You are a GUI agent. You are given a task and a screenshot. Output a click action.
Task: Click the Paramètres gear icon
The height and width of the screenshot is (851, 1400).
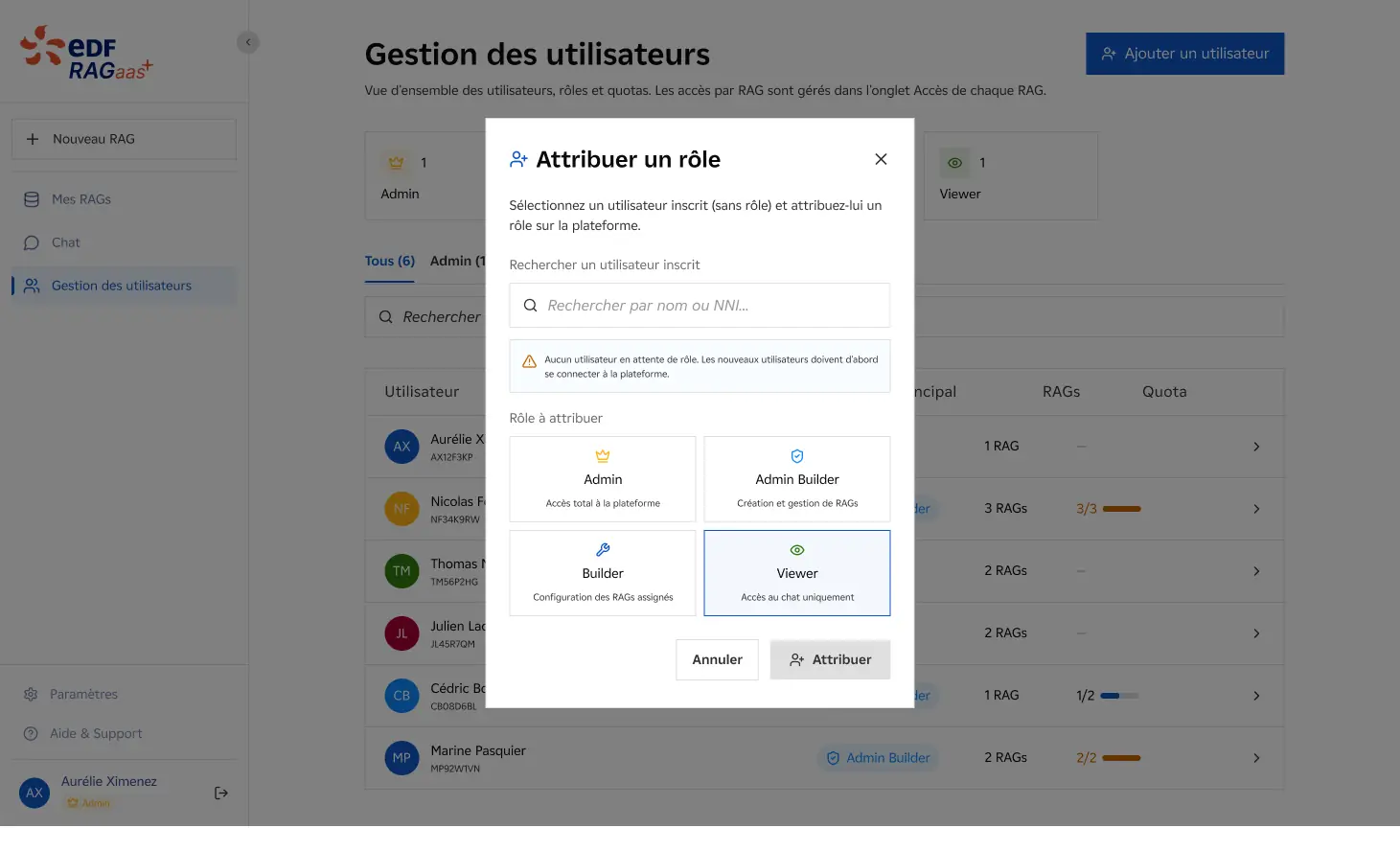[31, 694]
